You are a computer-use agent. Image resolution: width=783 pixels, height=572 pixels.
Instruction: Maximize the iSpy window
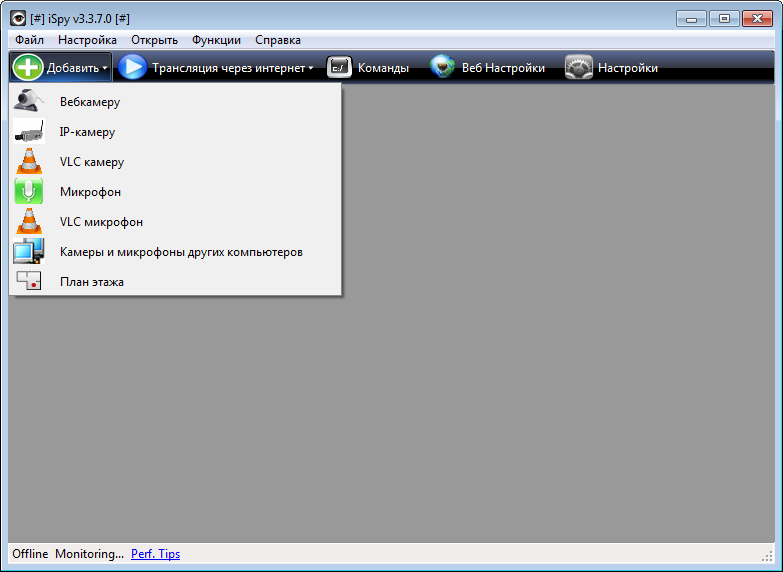724,19
